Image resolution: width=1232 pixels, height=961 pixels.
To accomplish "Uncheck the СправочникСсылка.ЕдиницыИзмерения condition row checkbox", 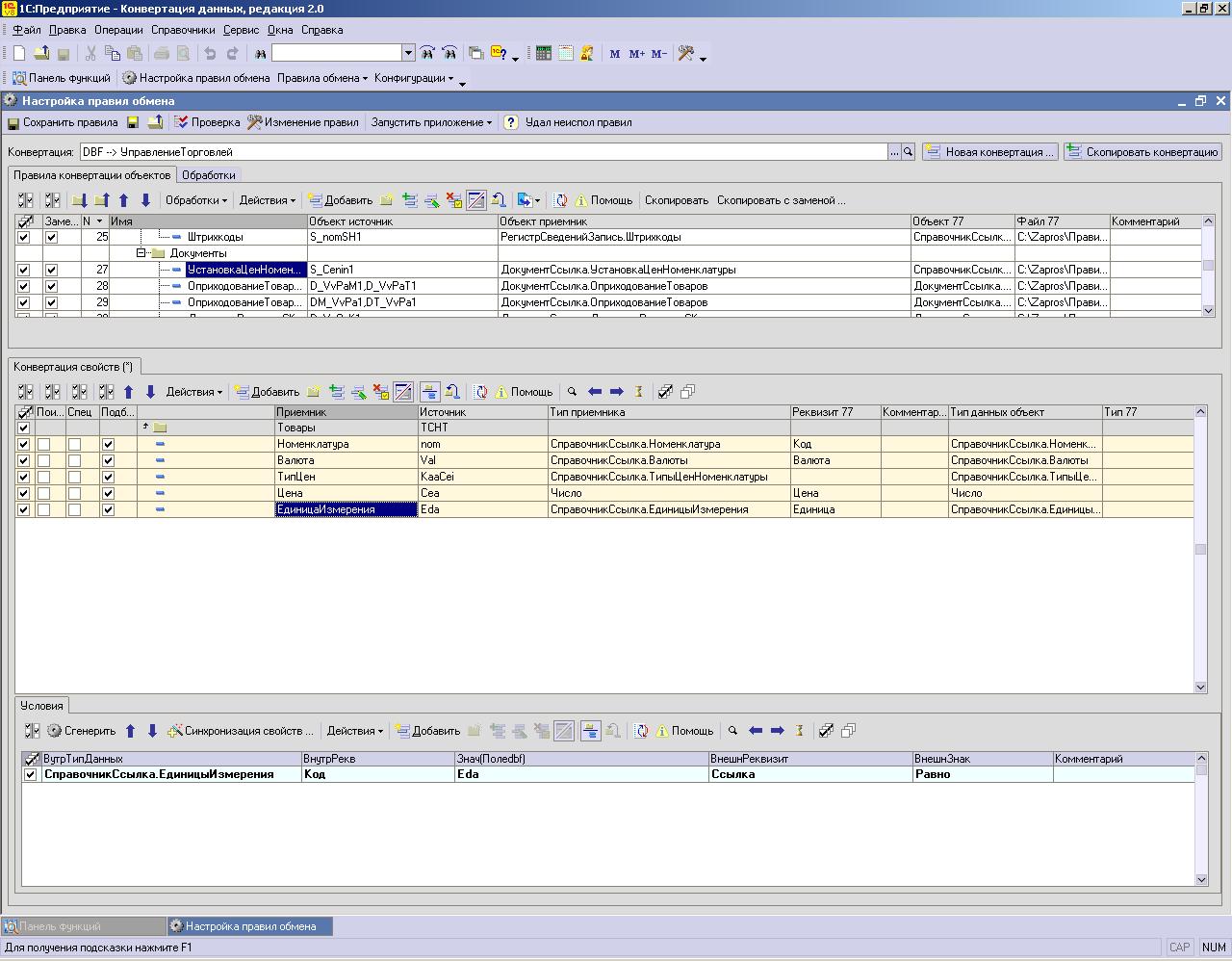I will pos(31,774).
